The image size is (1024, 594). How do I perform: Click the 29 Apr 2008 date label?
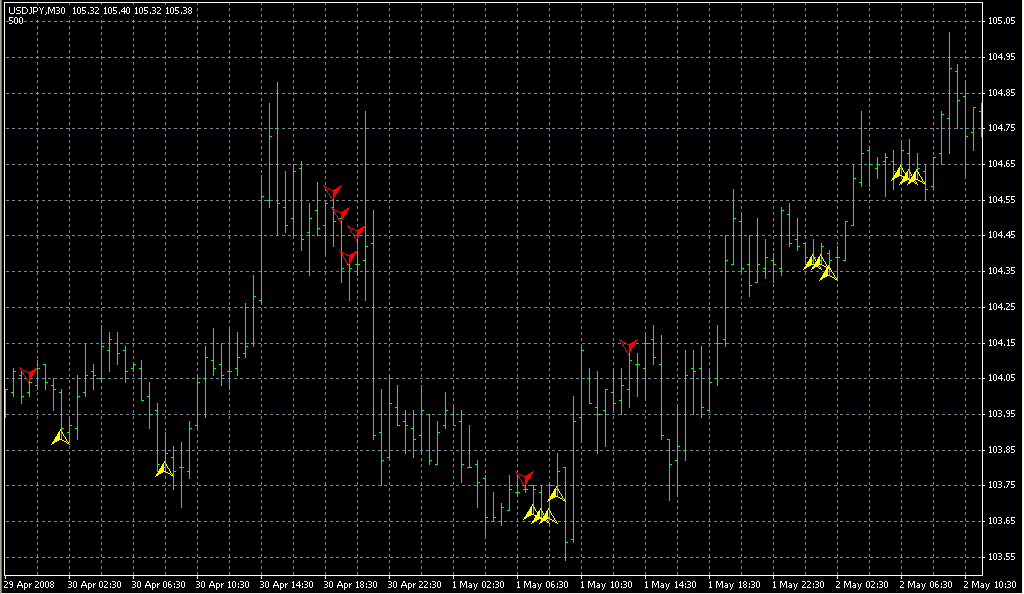point(29,585)
